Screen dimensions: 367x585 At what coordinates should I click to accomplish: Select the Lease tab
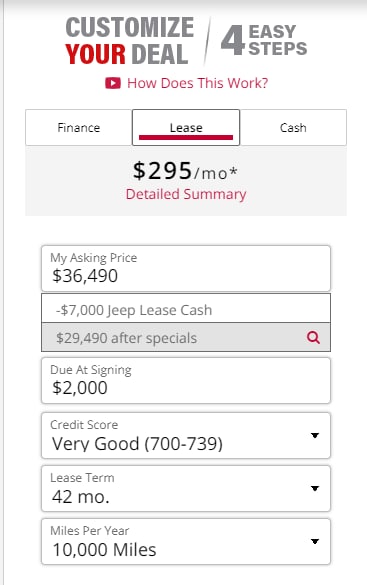point(186,128)
